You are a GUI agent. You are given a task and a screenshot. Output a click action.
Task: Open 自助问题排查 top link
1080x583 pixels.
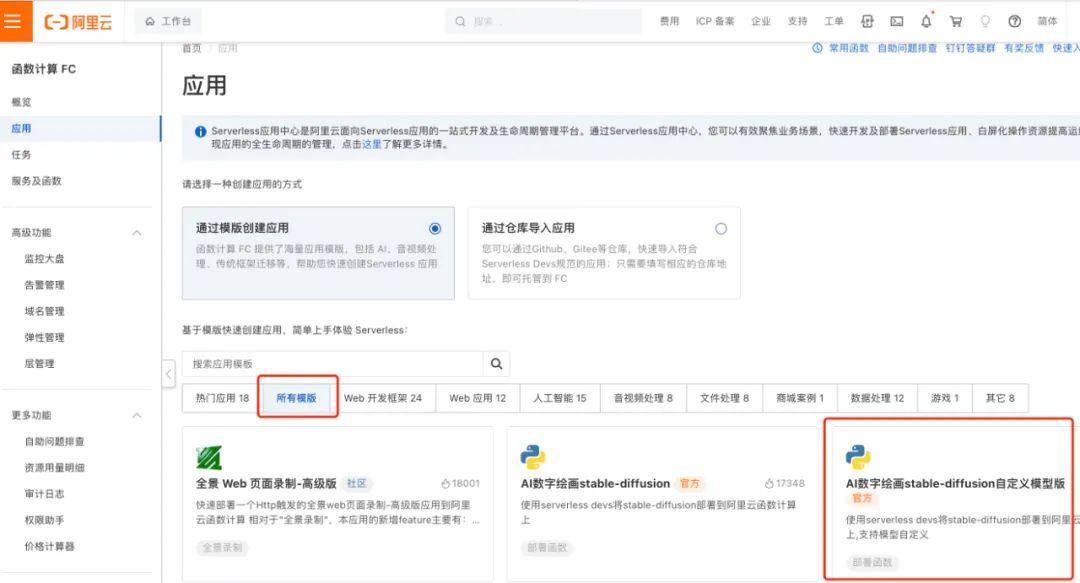(x=906, y=48)
